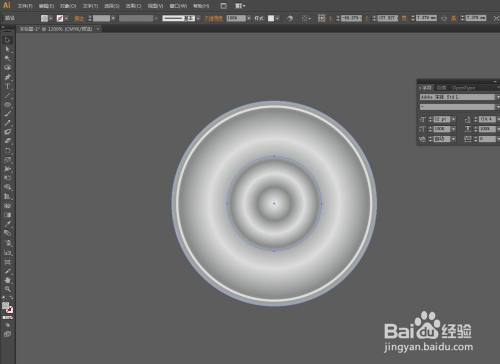This screenshot has height=364, width=500.
Task: Select the Pen tool
Action: (7, 77)
